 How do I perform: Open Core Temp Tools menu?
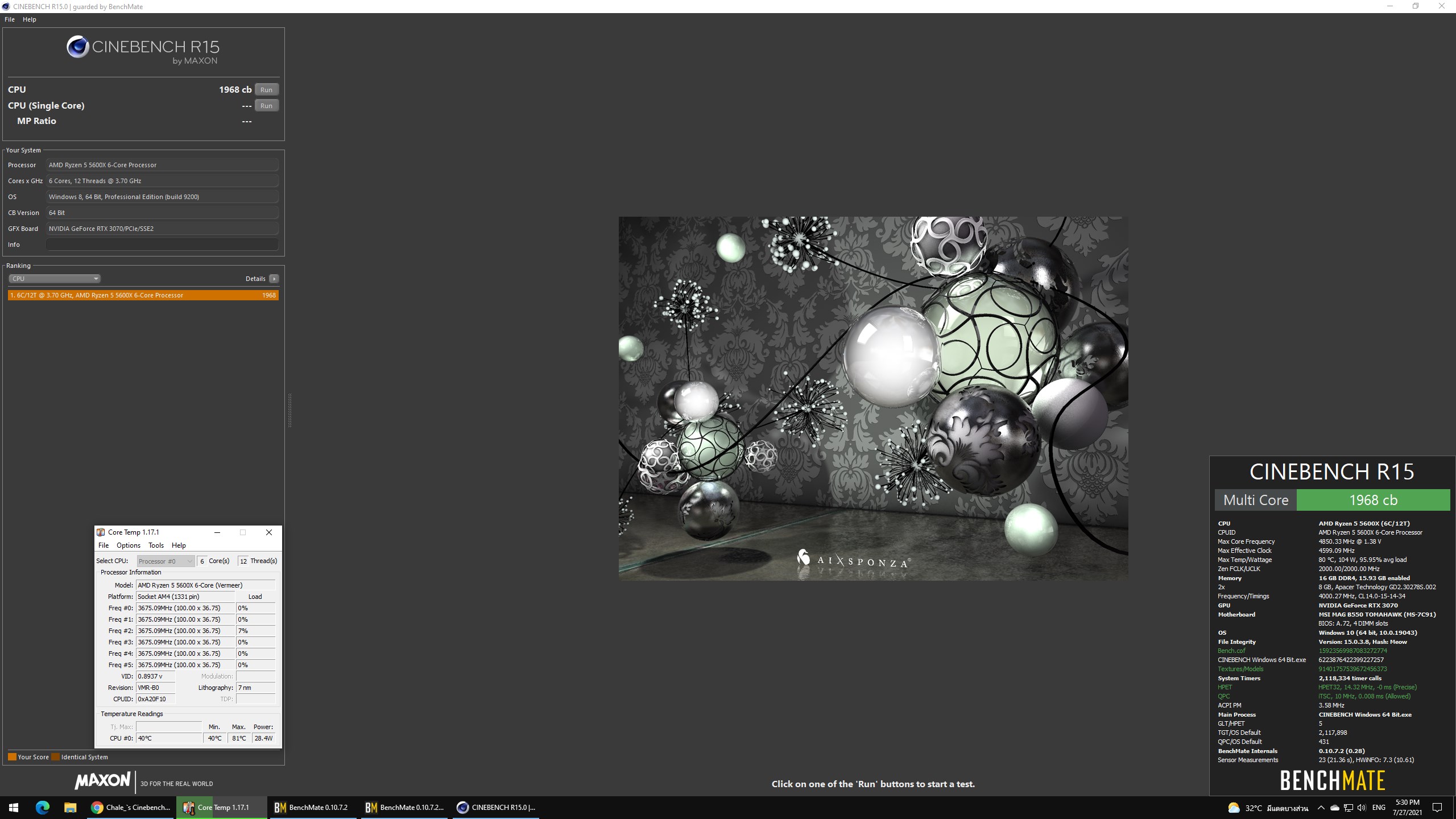pos(156,545)
